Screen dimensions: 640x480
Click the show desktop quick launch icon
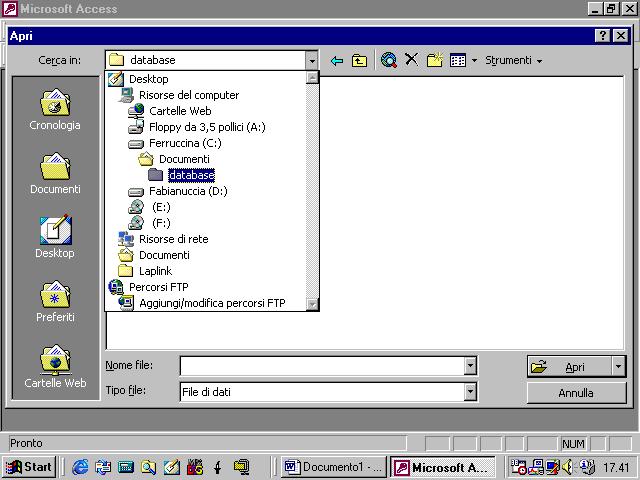(x=171, y=467)
